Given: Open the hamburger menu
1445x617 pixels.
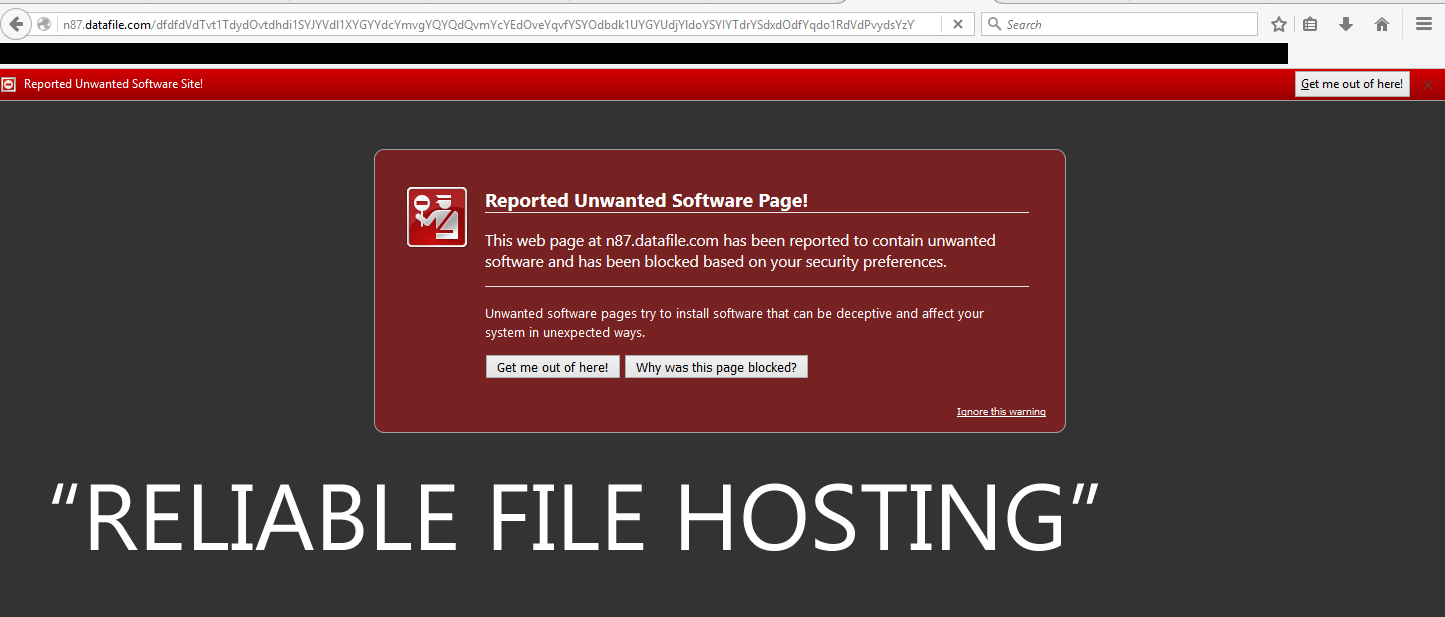Looking at the screenshot, I should pyautogui.click(x=1424, y=24).
